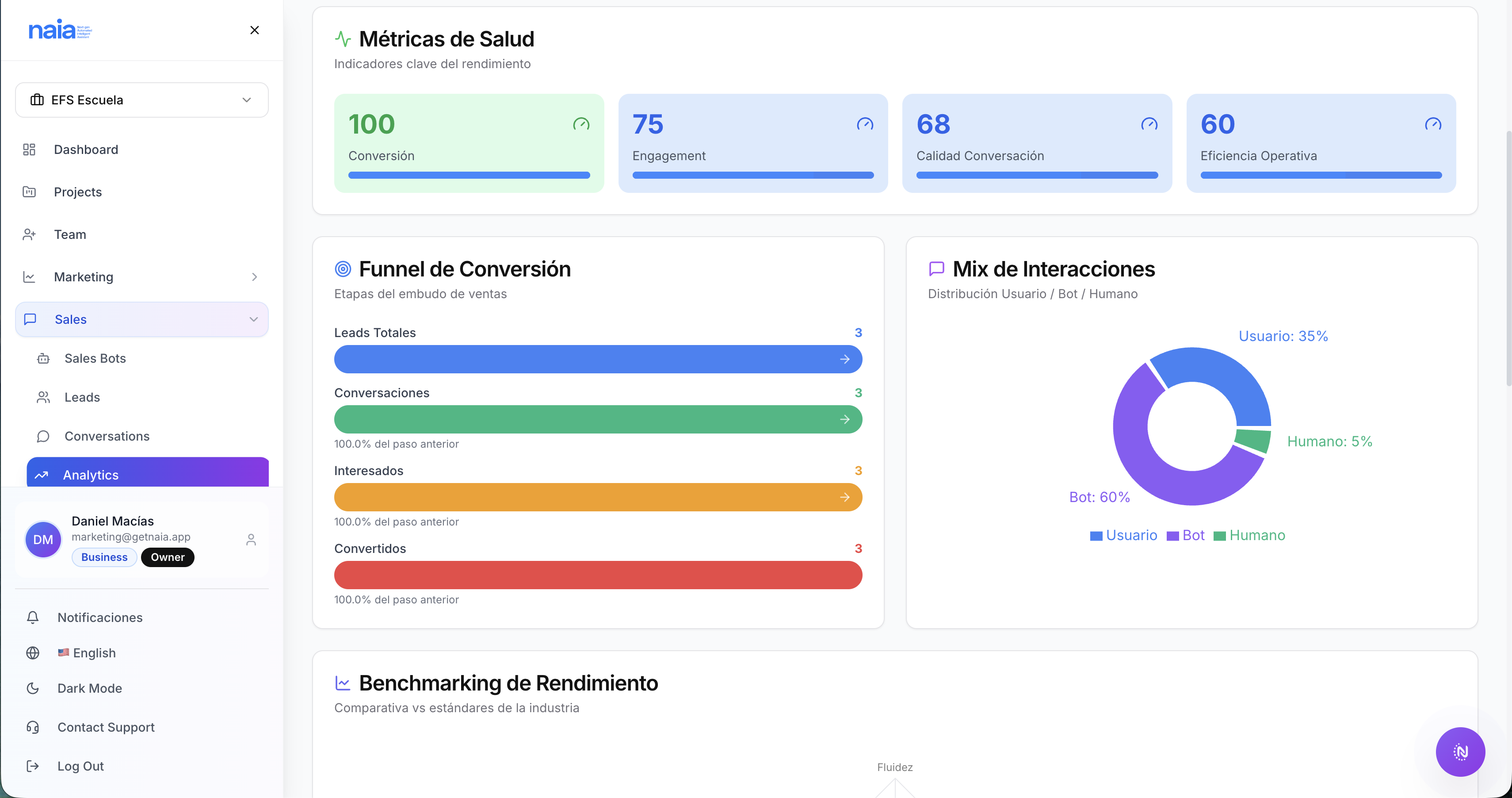Click the Conversión progress bar
This screenshot has width=1512, height=798.
point(468,175)
